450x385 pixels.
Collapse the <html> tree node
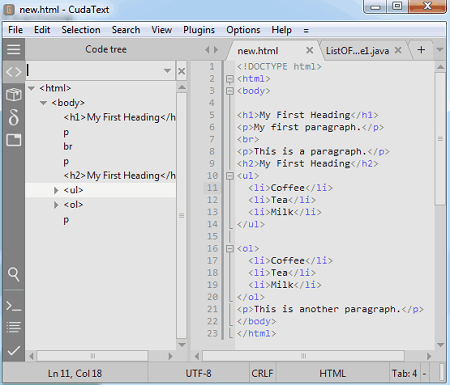(31, 88)
